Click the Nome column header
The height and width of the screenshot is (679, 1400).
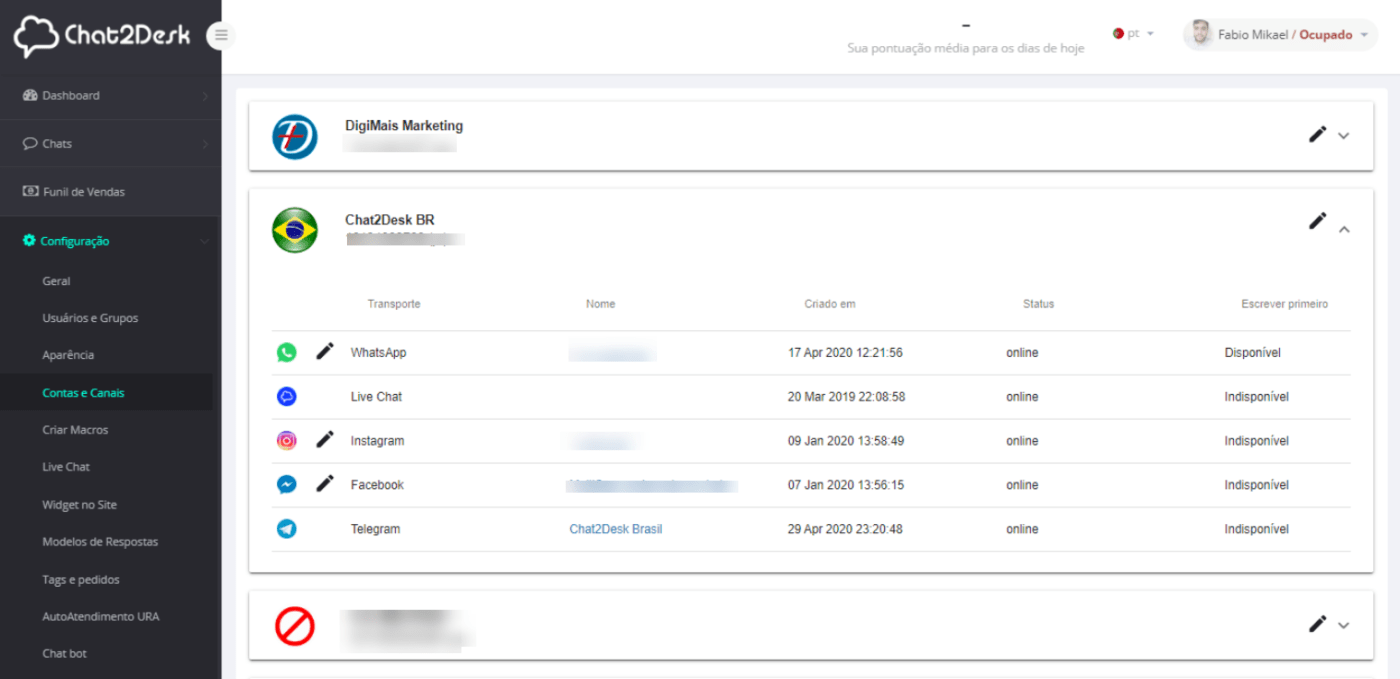(x=601, y=304)
